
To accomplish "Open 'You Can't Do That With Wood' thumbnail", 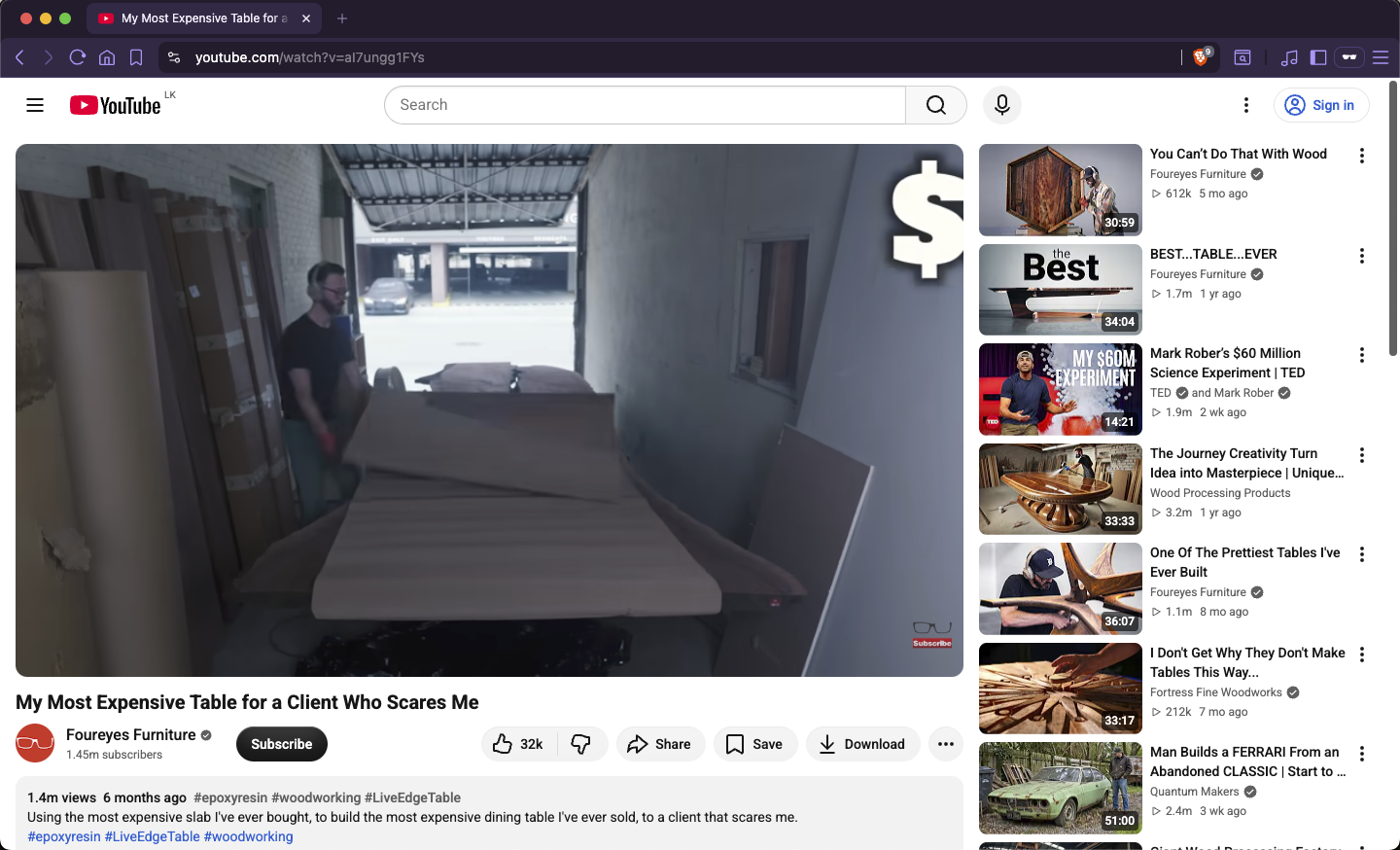I will [x=1061, y=190].
